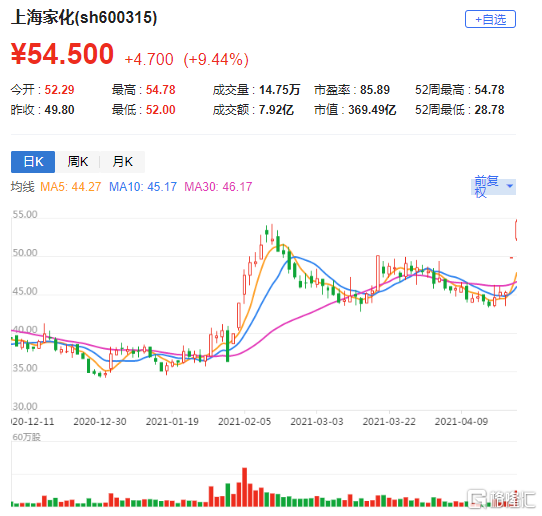Click the MA30 moving average label

218,187
